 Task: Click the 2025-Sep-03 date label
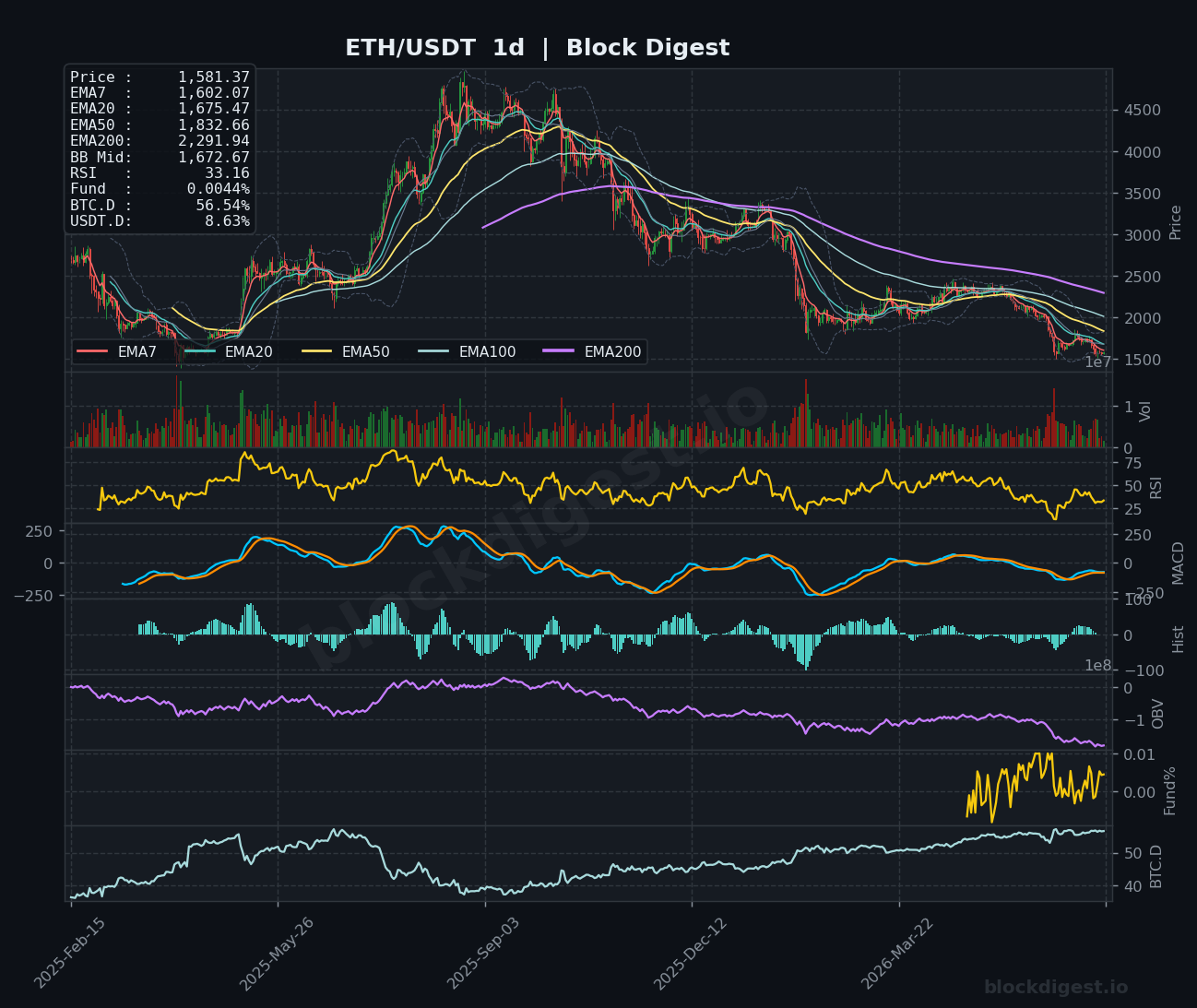coord(483,954)
